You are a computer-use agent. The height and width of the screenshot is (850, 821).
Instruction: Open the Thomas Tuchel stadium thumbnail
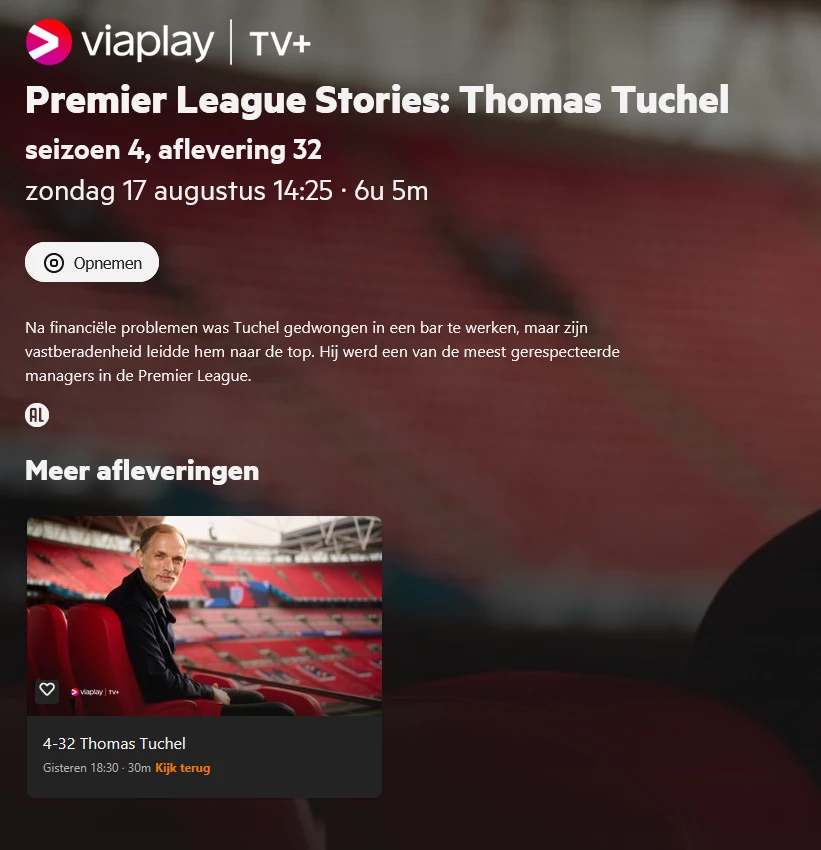coord(204,616)
